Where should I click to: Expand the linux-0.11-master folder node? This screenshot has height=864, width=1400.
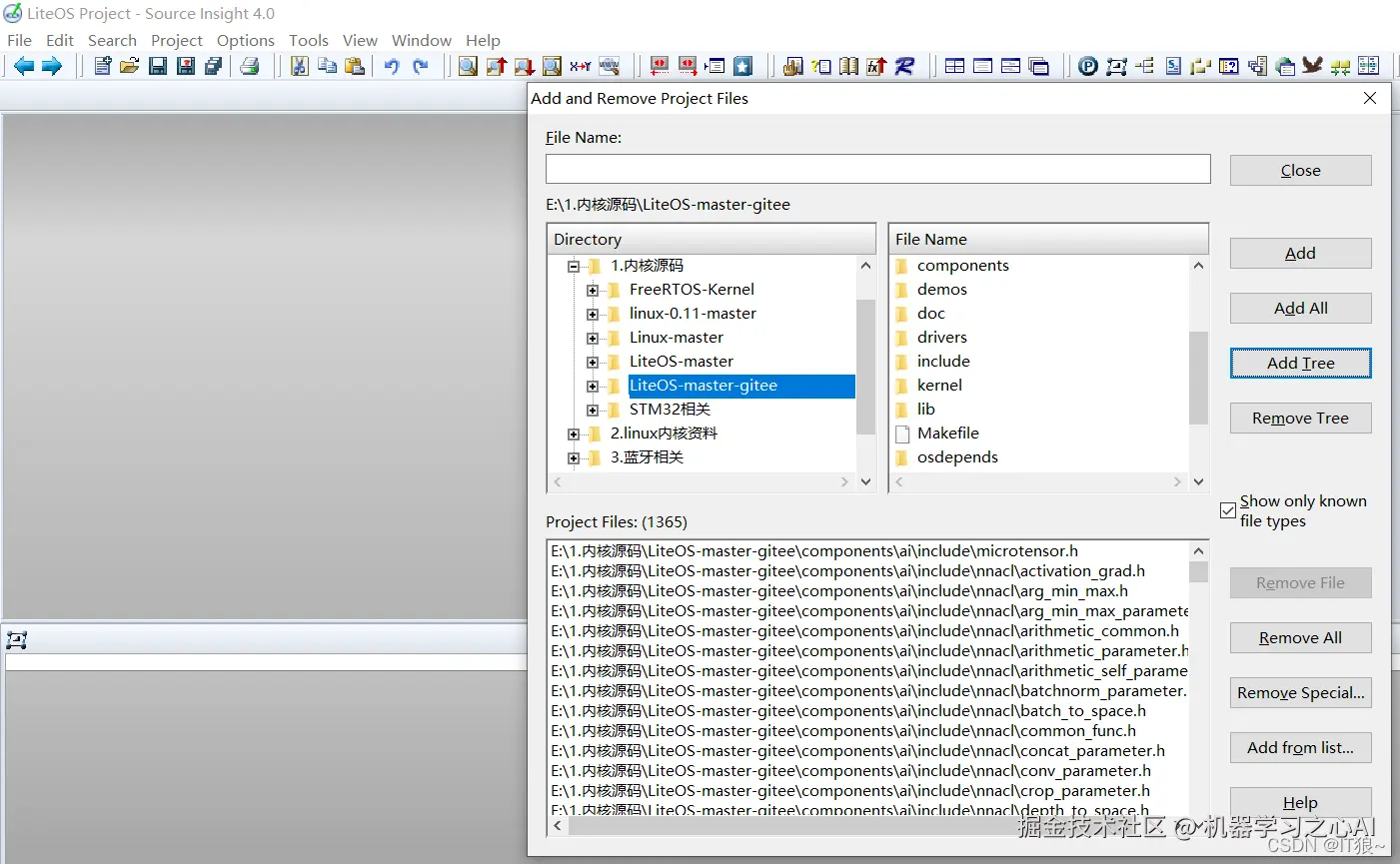593,314
